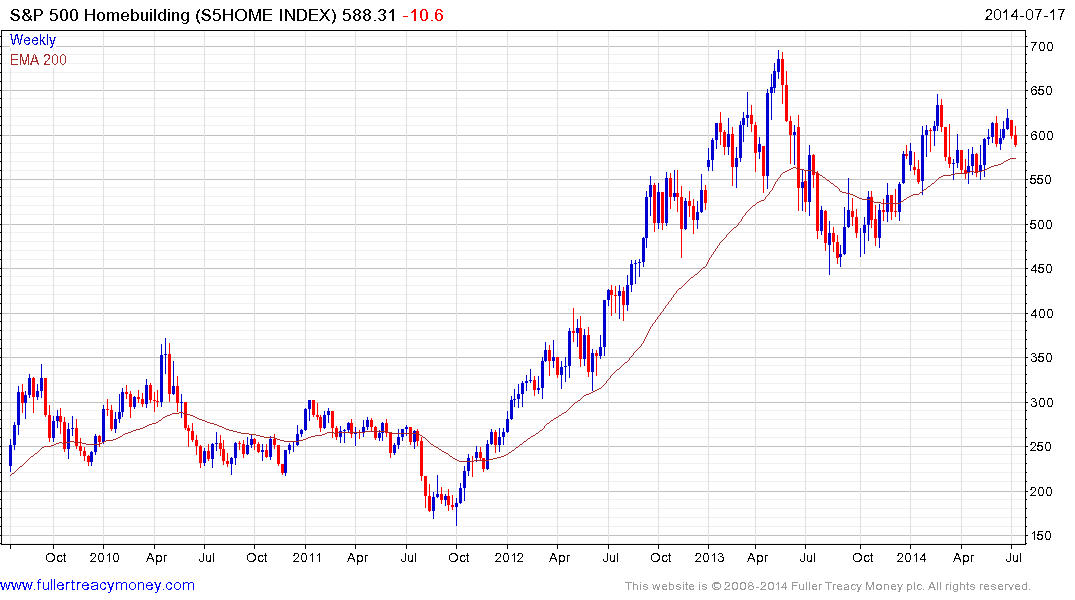Screen dimensions: 1075x600
Task: Click the 200 price level label
Action: (x=1044, y=492)
